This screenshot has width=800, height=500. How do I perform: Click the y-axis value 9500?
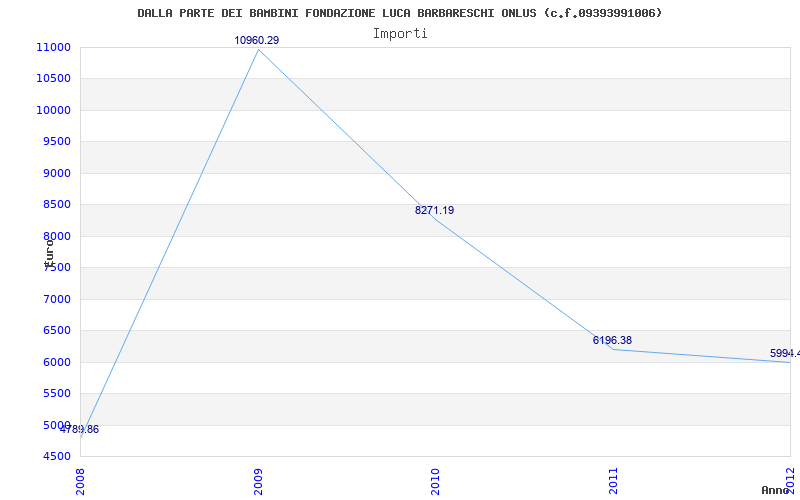tap(57, 142)
